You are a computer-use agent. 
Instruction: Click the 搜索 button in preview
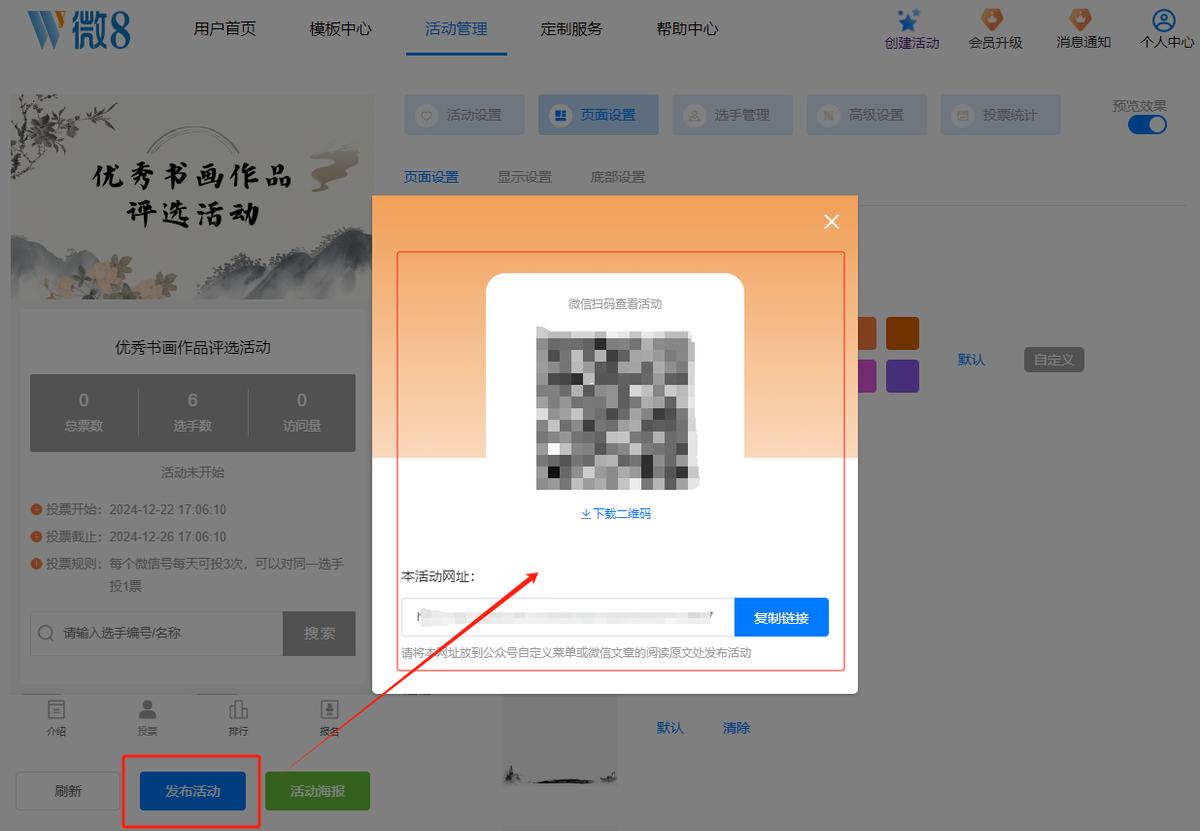coord(320,633)
